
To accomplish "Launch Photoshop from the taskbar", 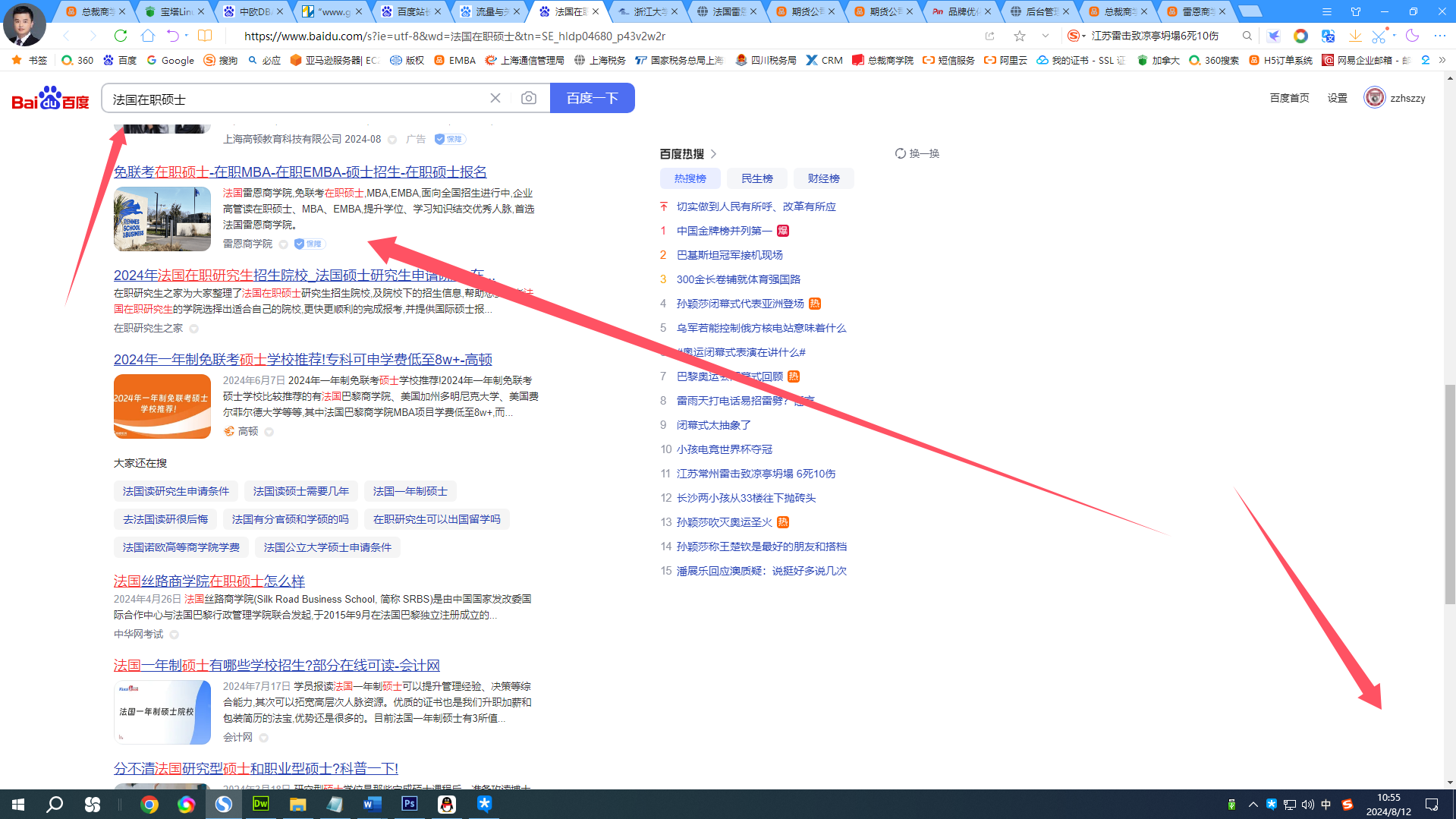I will (x=410, y=804).
